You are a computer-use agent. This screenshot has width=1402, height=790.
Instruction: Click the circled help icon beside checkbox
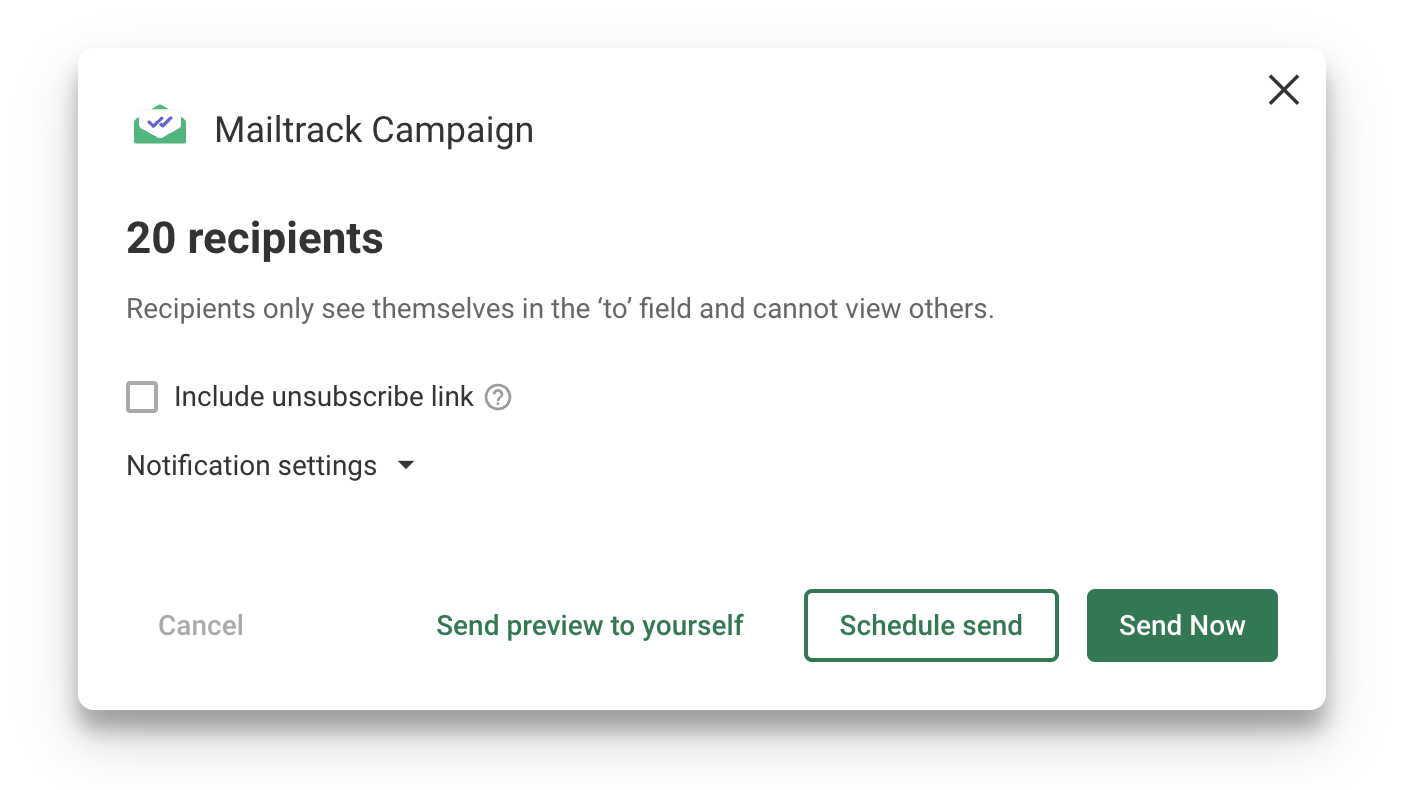point(498,397)
